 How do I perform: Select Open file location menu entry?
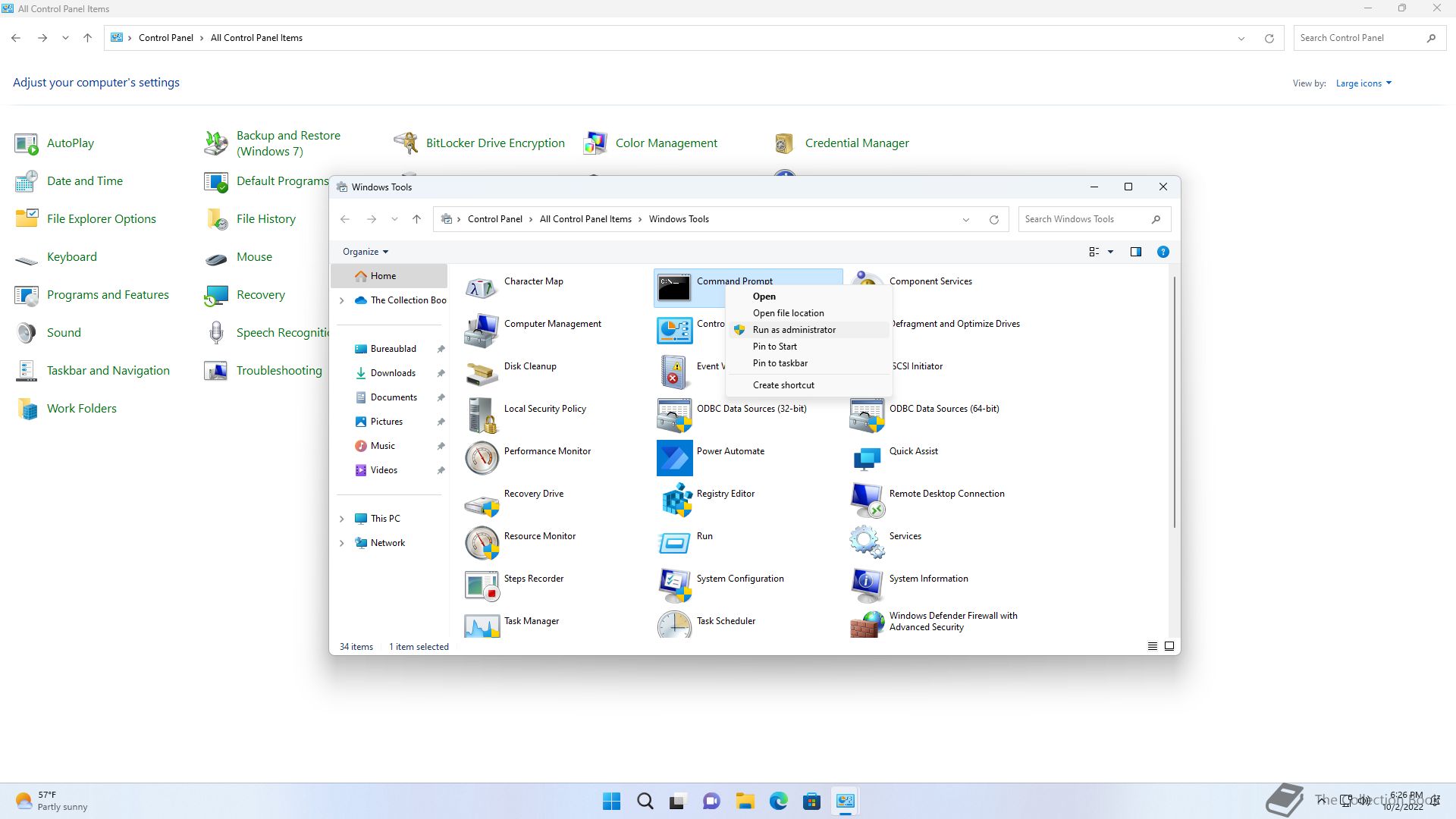click(788, 313)
